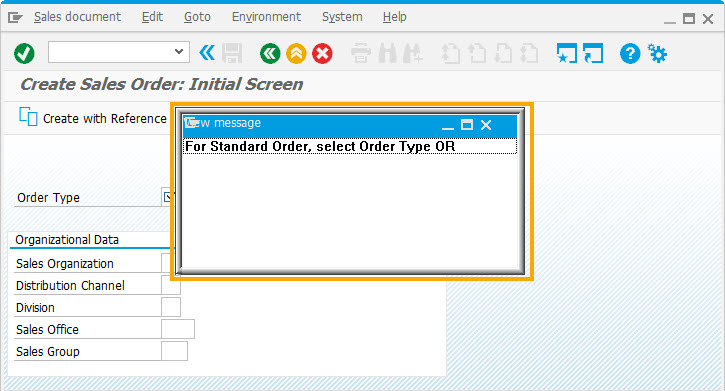This screenshot has height=391, width=725.
Task: Click the red Cancel icon
Action: point(322,54)
